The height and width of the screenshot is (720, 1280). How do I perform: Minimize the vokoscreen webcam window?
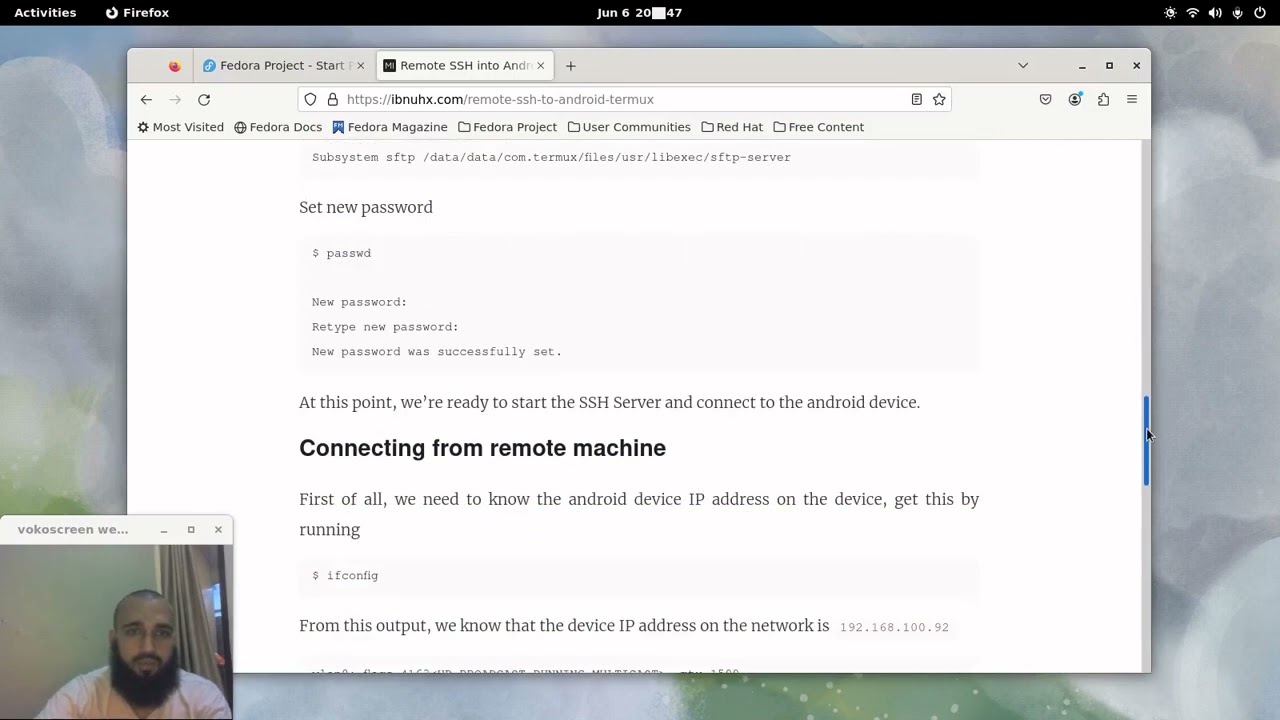pos(164,530)
